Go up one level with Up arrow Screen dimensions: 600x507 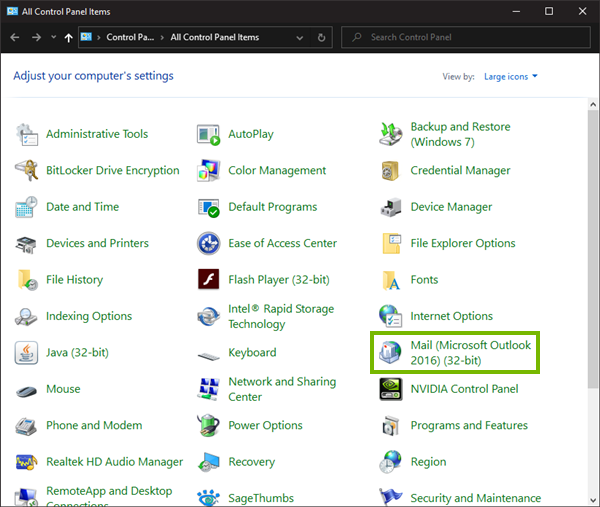(x=68, y=37)
